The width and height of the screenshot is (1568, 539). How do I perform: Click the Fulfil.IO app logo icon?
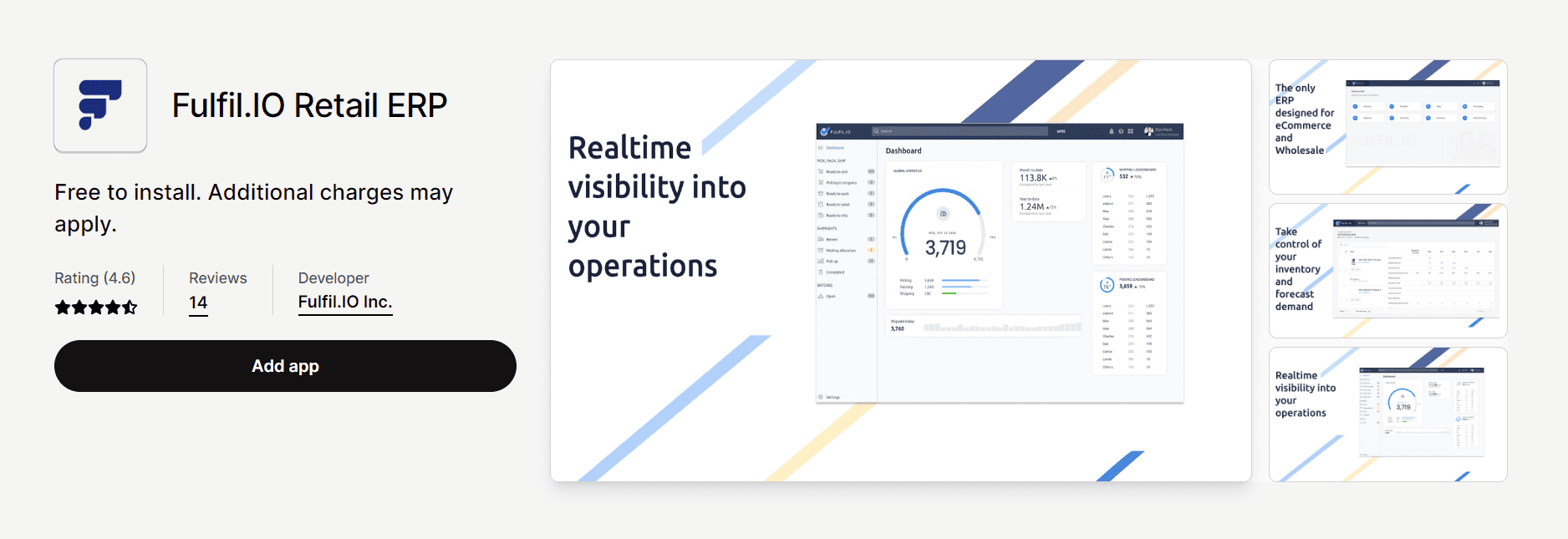[100, 105]
